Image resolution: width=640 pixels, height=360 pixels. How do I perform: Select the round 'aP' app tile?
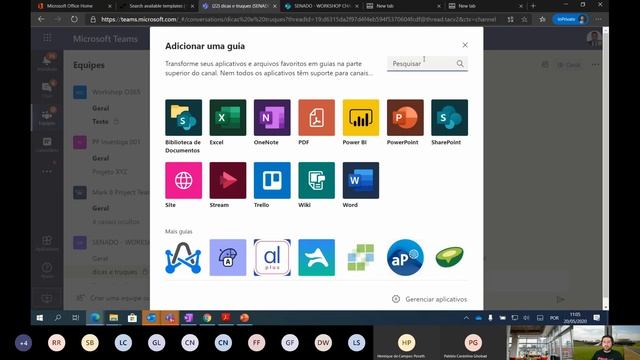tap(405, 258)
